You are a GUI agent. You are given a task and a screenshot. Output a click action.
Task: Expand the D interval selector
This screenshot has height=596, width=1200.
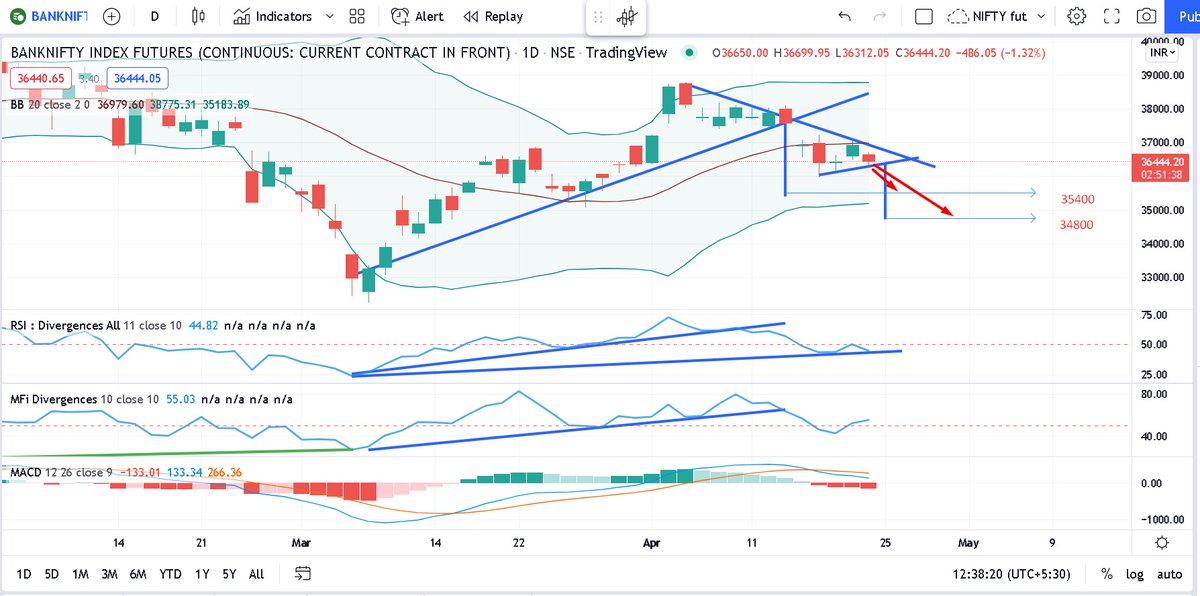click(154, 16)
